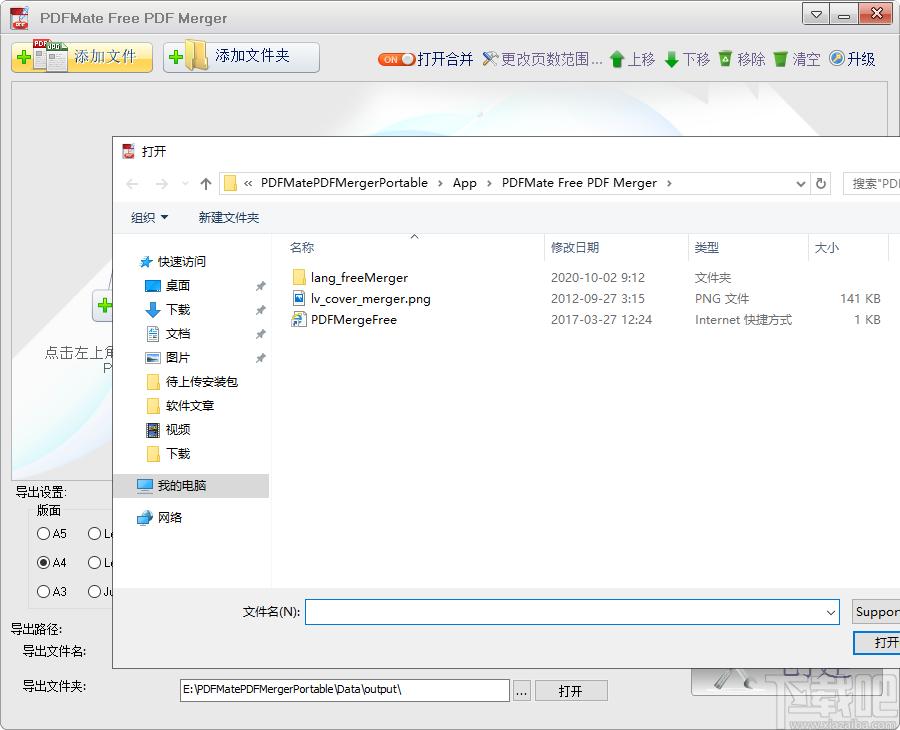
Task: Open 桌面 in quick access
Action: tap(167, 286)
